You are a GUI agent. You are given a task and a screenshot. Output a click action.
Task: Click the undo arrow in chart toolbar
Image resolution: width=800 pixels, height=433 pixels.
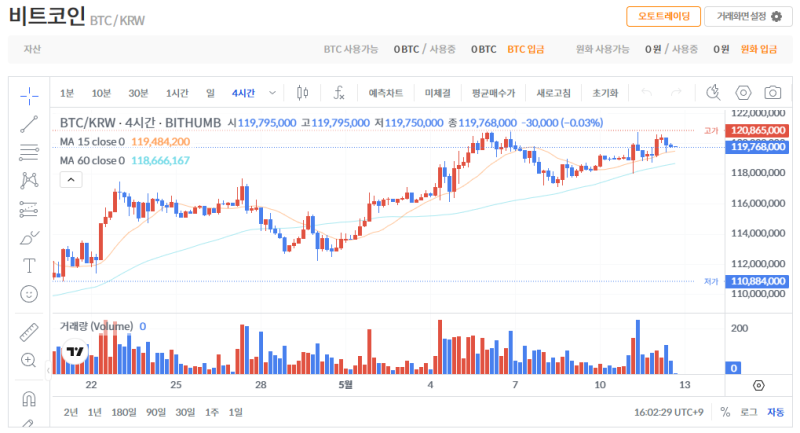[646, 93]
